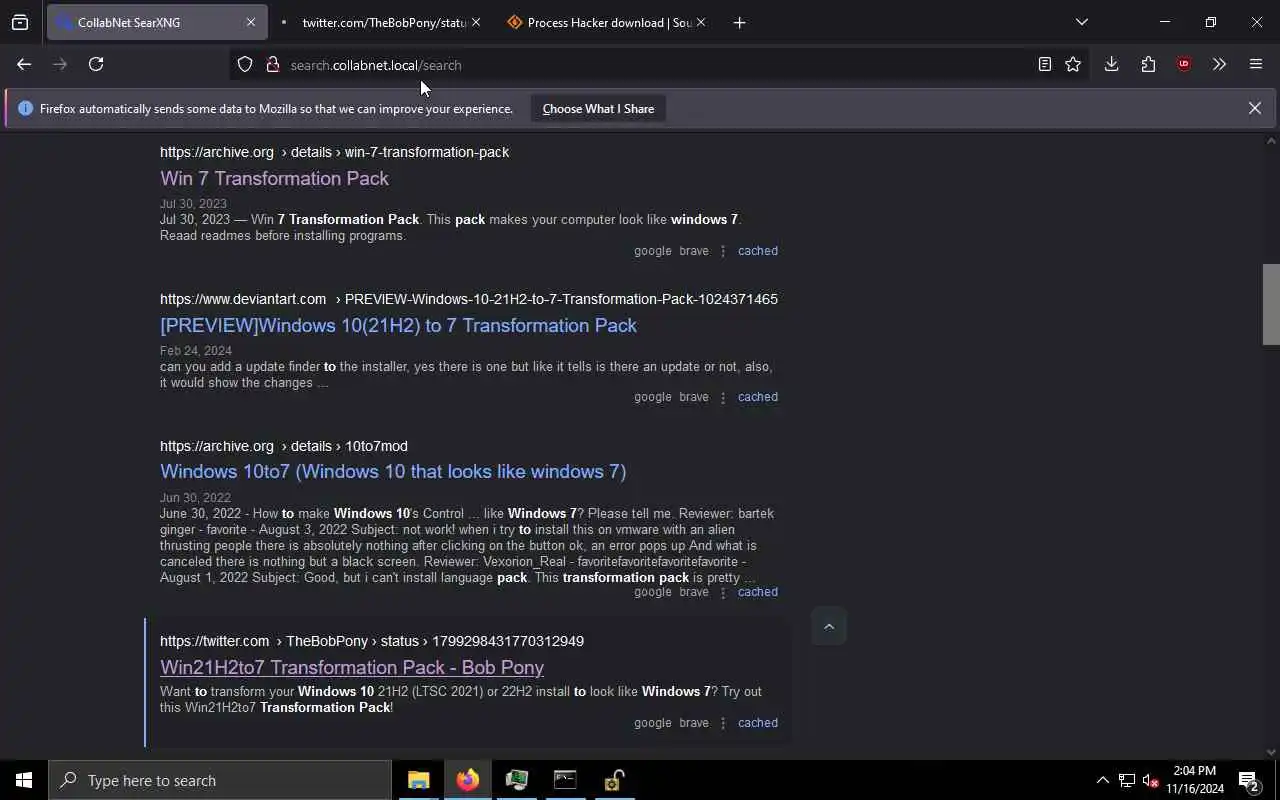Viewport: 1280px width, 800px height.
Task: Open cached link for Windows 10to7 result
Action: (757, 592)
